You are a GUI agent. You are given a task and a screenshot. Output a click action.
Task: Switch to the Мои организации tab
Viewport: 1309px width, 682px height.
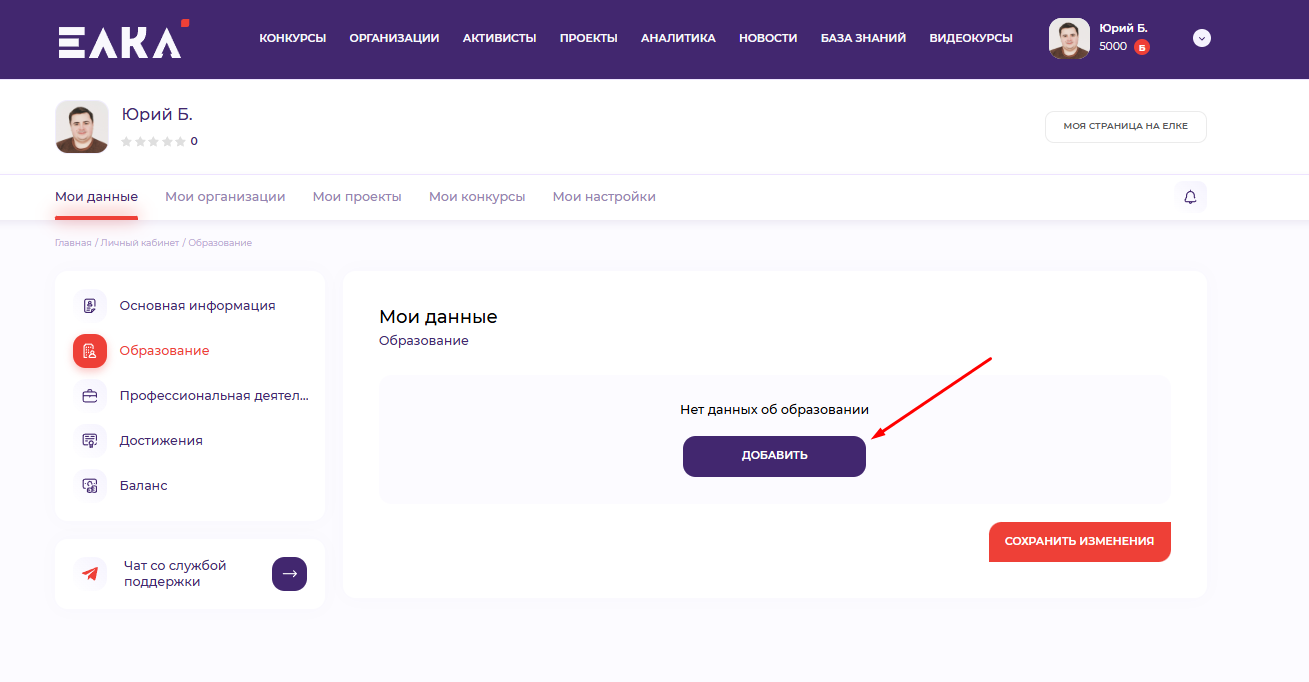tap(225, 197)
